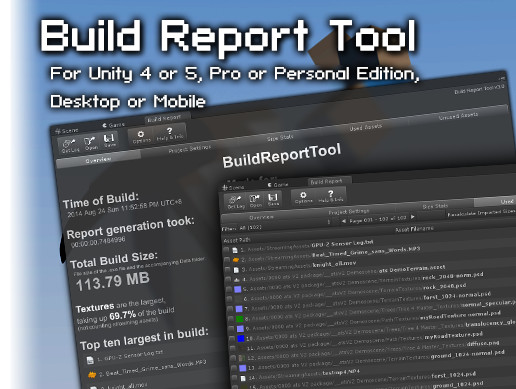Open Used Assets in back window
The width and height of the screenshot is (516, 389).
(x=366, y=127)
